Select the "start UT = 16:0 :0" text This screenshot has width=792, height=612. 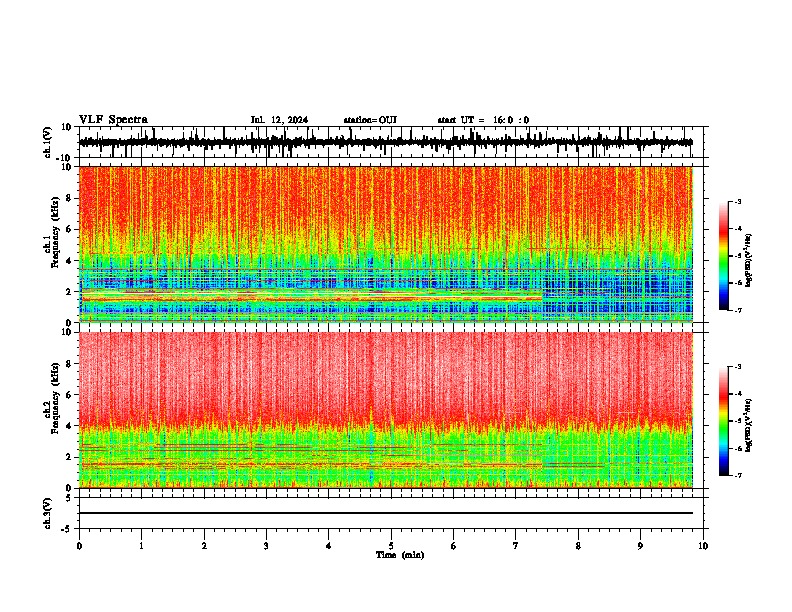pyautogui.click(x=483, y=120)
